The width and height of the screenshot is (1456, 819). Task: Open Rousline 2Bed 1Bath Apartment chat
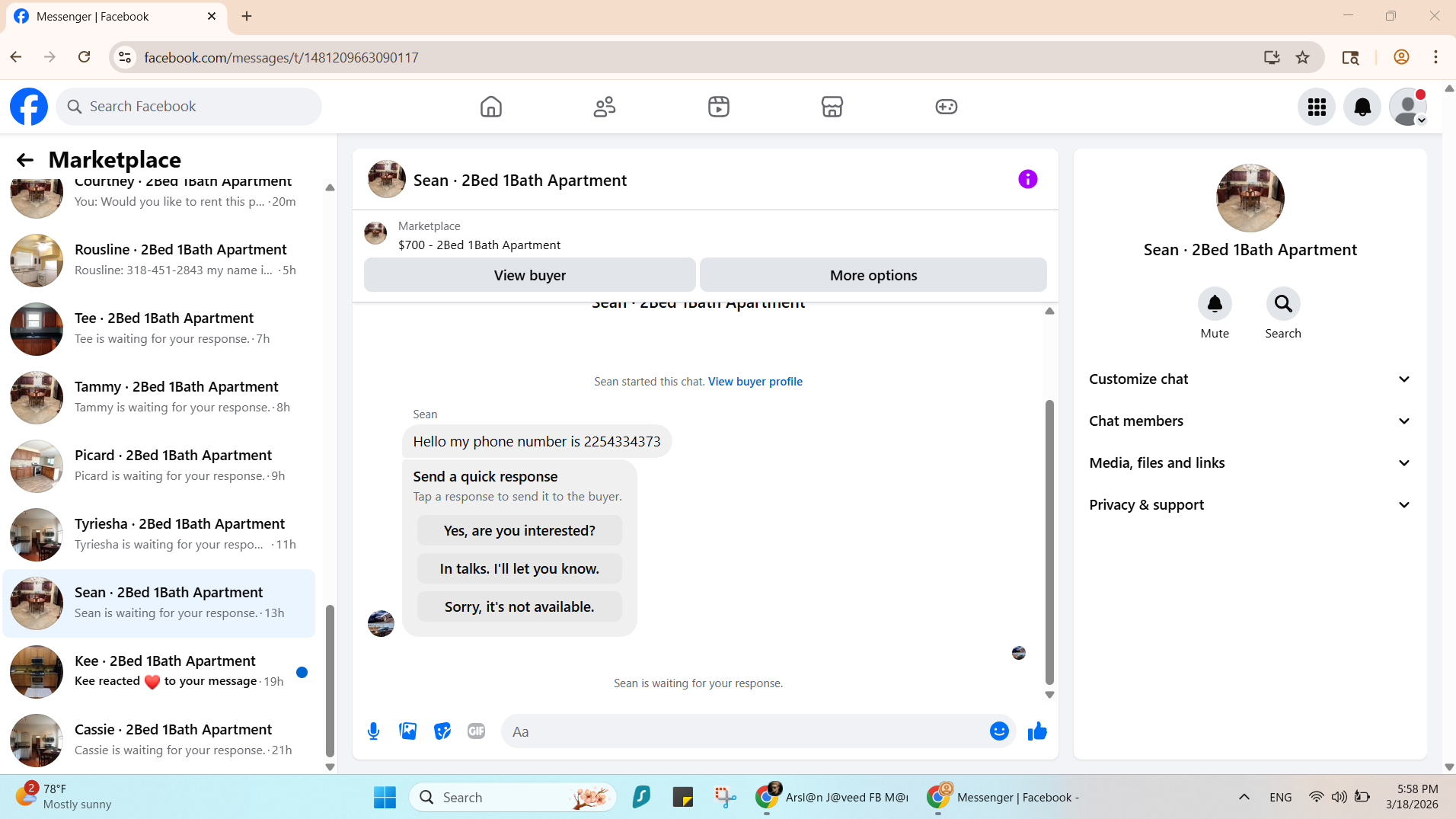pyautogui.click(x=158, y=260)
